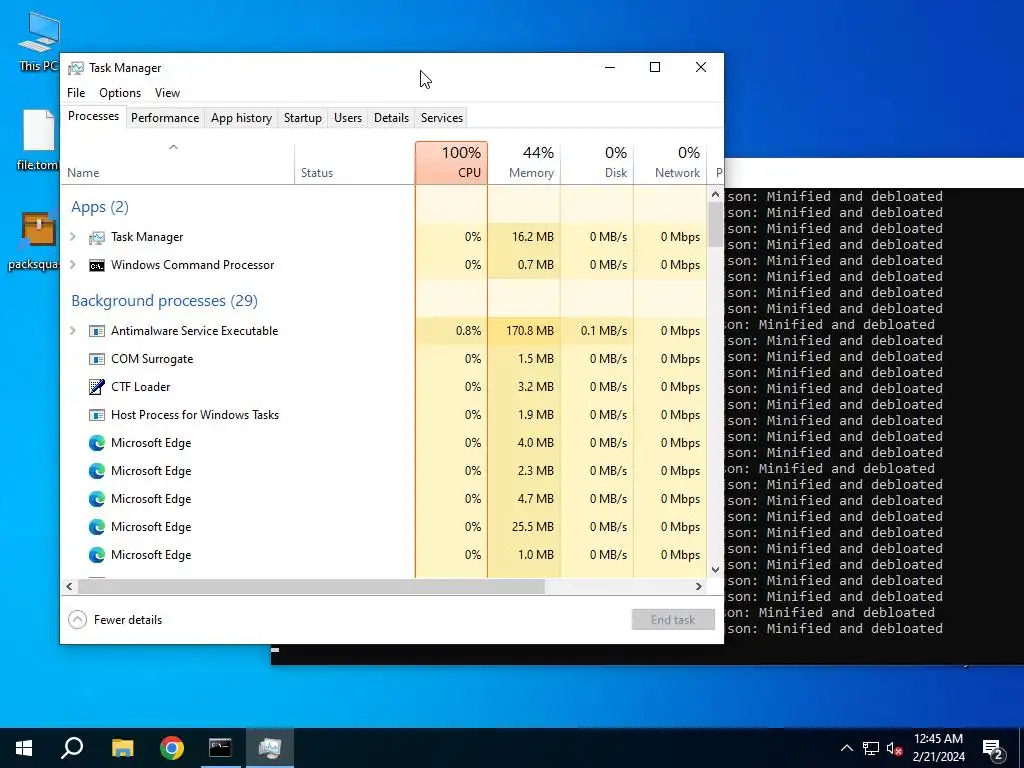Switch to the Services tab
Viewport: 1024px width, 768px height.
pos(441,118)
